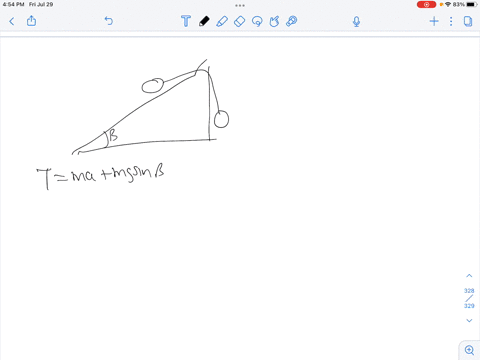Screen dimensions: 480x360
Task: Select the Eraser tool
Action: 239,21
